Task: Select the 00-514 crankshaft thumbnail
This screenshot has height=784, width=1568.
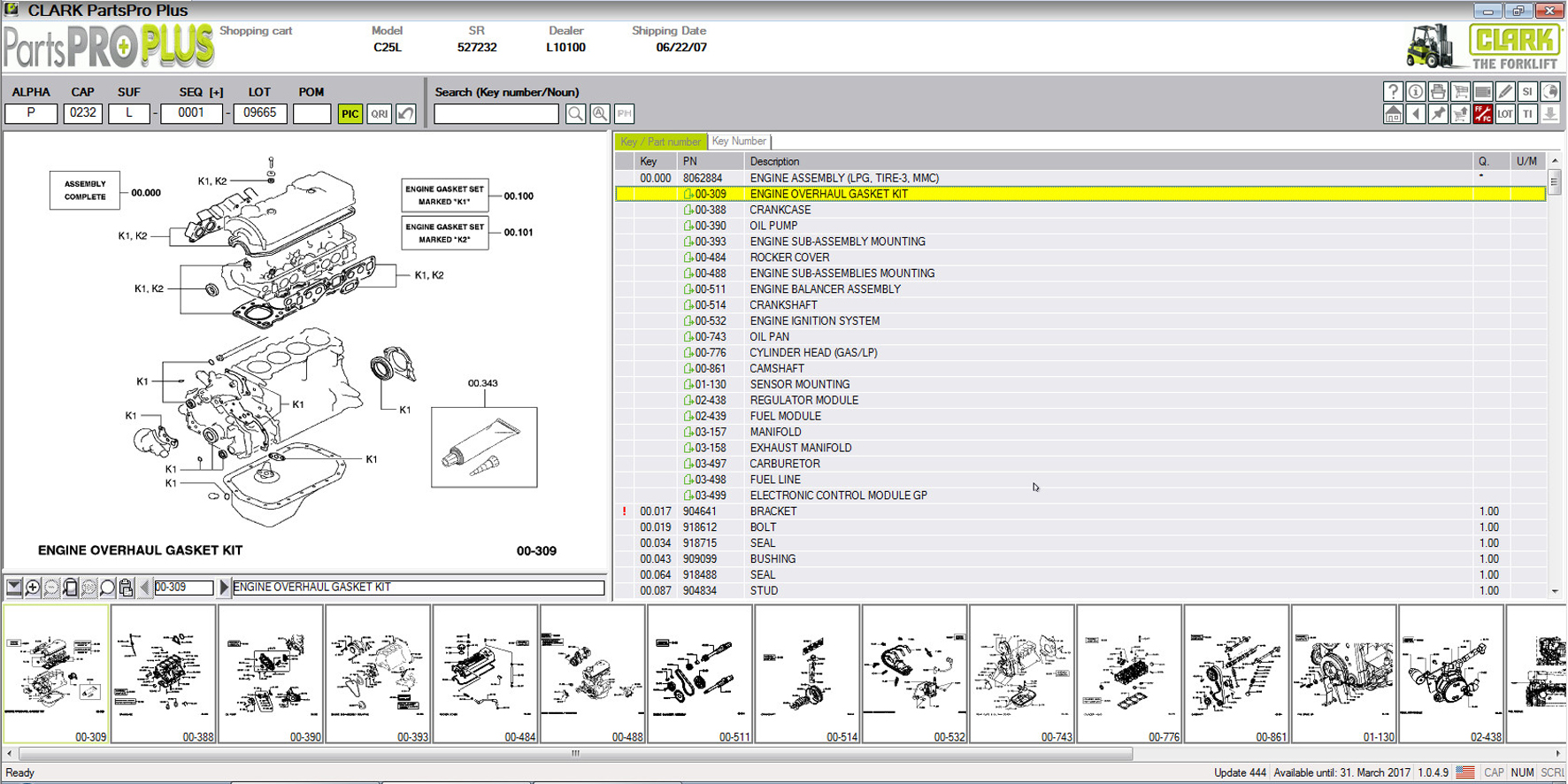Action: pyautogui.click(x=807, y=674)
